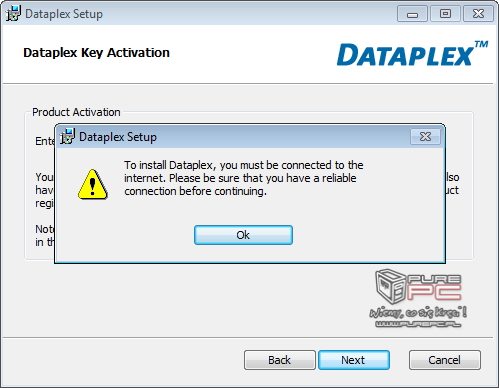The height and width of the screenshot is (388, 499).
Task: Close the main Dataplex Setup window
Action: pyautogui.click(x=478, y=14)
